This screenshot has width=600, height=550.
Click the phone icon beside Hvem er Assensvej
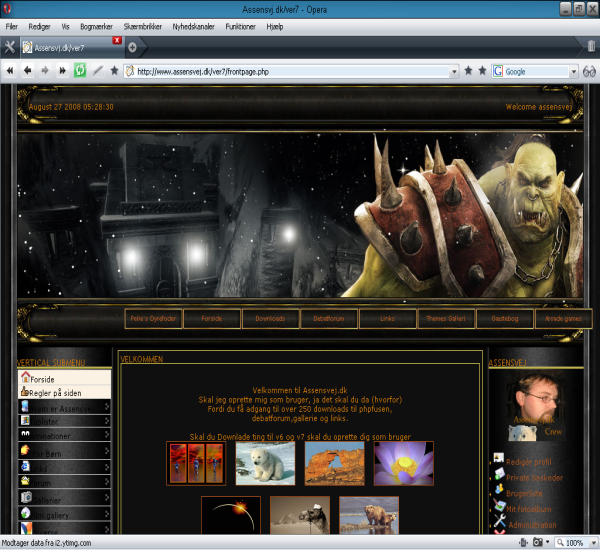click(x=25, y=406)
